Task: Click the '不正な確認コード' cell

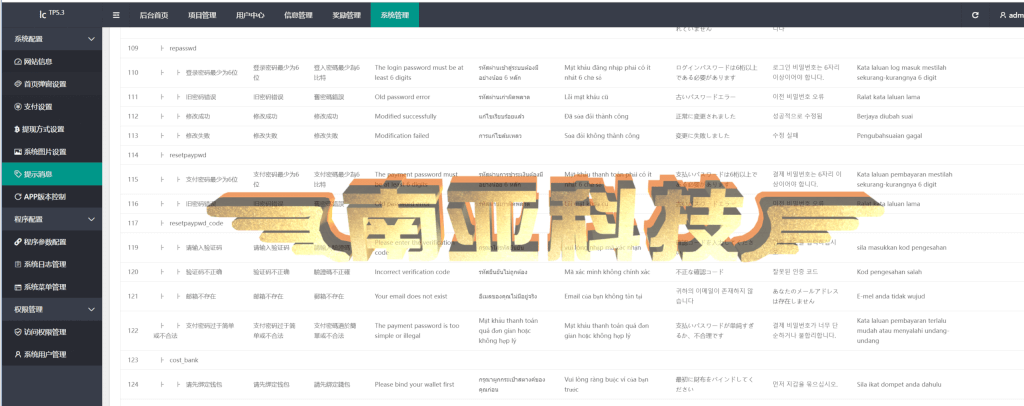Action: point(701,272)
